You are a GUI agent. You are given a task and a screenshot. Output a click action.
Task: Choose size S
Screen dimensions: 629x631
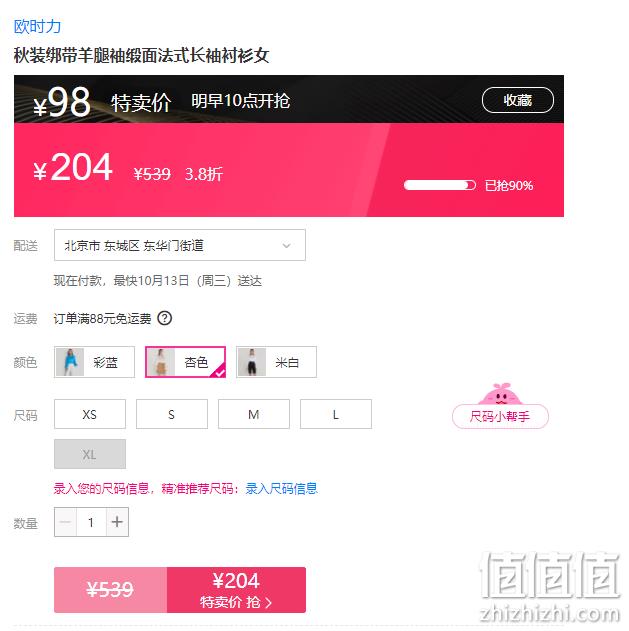coord(172,414)
